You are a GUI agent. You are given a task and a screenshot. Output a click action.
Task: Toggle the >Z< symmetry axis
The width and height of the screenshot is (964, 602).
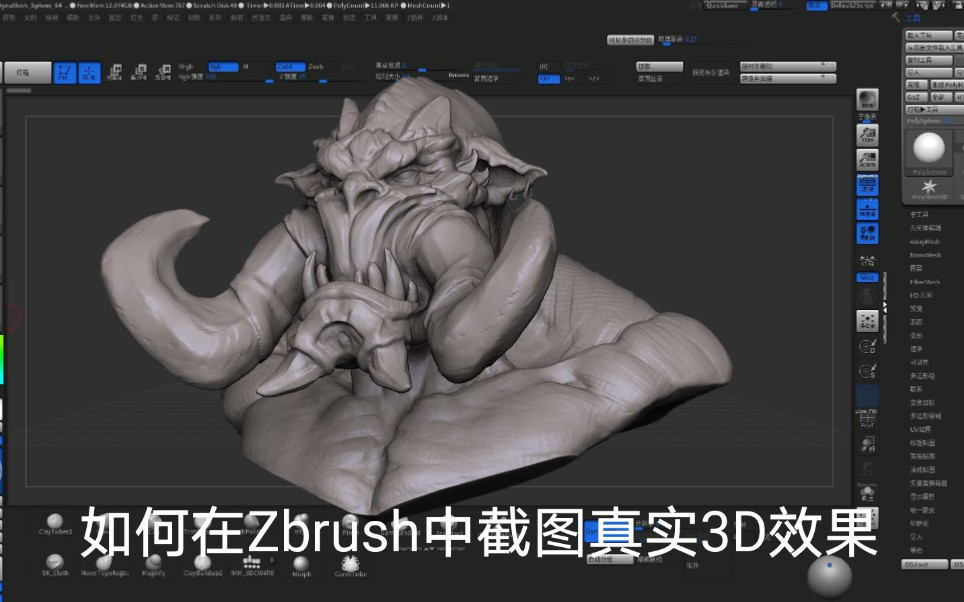[x=594, y=79]
